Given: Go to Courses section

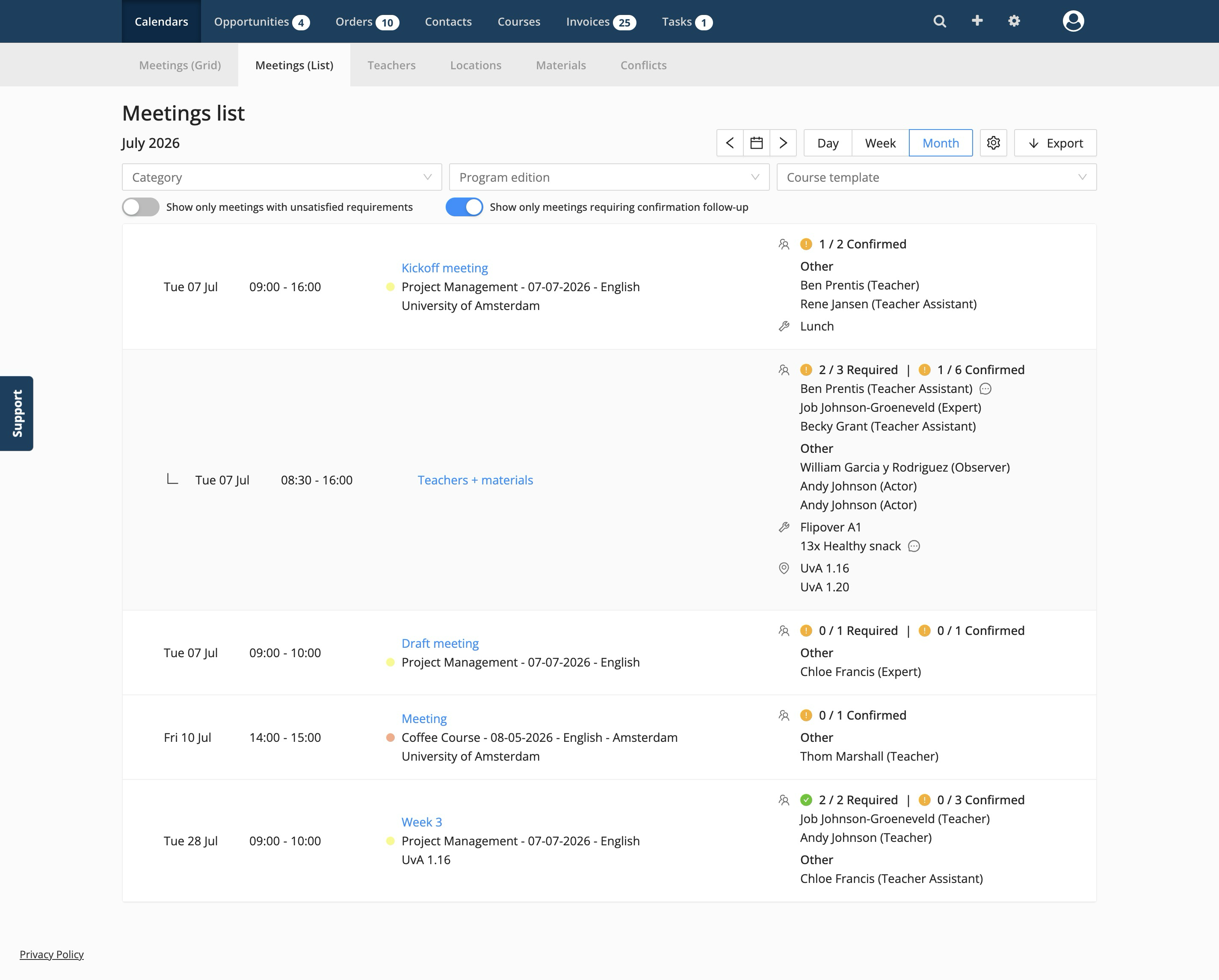Looking at the screenshot, I should pyautogui.click(x=519, y=21).
